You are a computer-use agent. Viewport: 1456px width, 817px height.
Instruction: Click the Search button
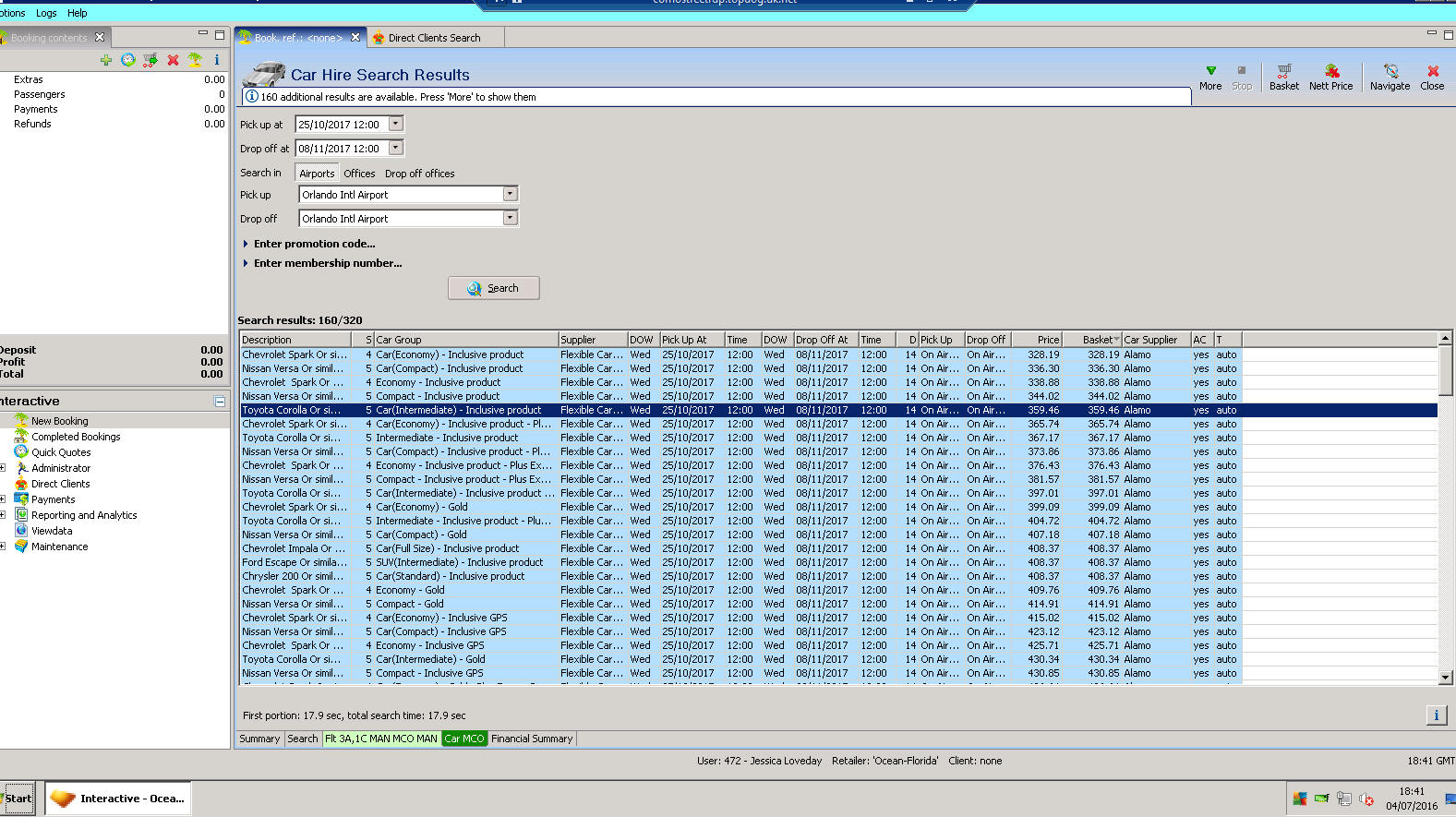493,288
